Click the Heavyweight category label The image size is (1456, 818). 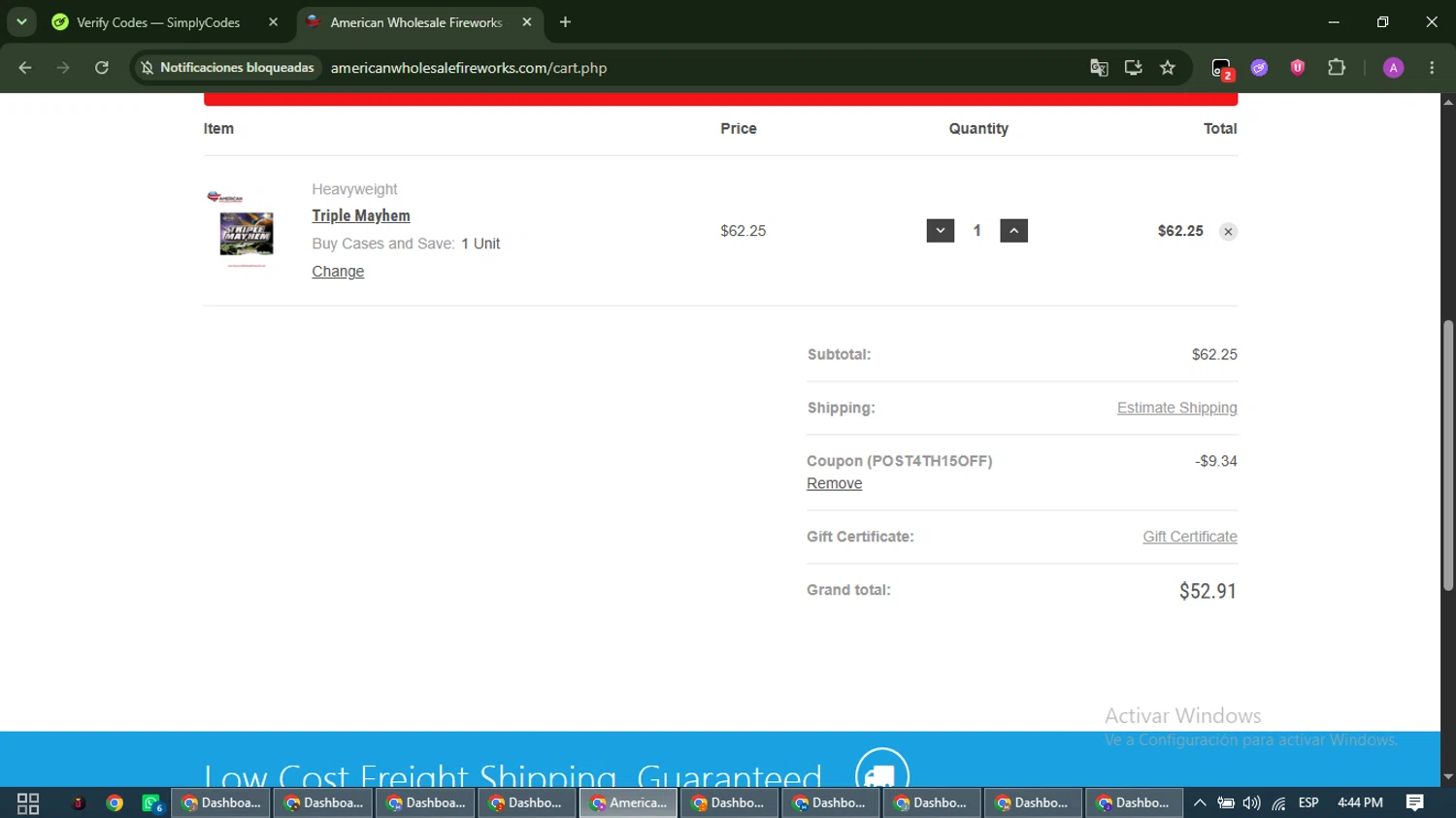[354, 189]
